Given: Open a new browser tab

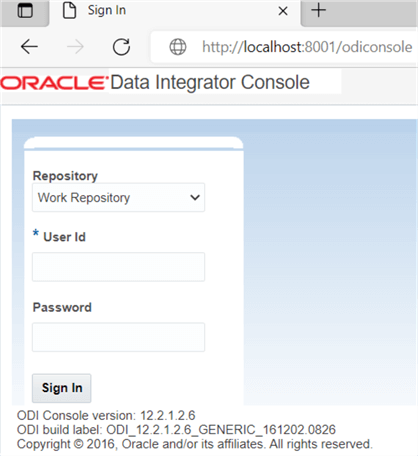Looking at the screenshot, I should point(318,10).
